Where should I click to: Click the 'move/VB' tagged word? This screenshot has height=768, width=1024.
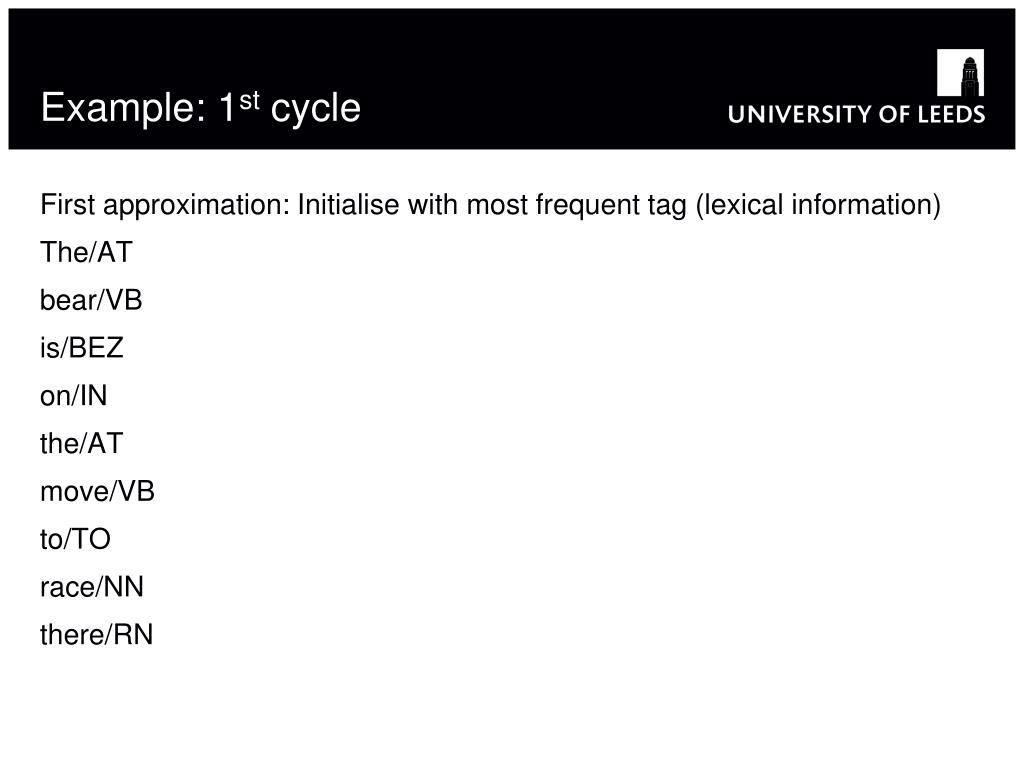click(x=97, y=491)
